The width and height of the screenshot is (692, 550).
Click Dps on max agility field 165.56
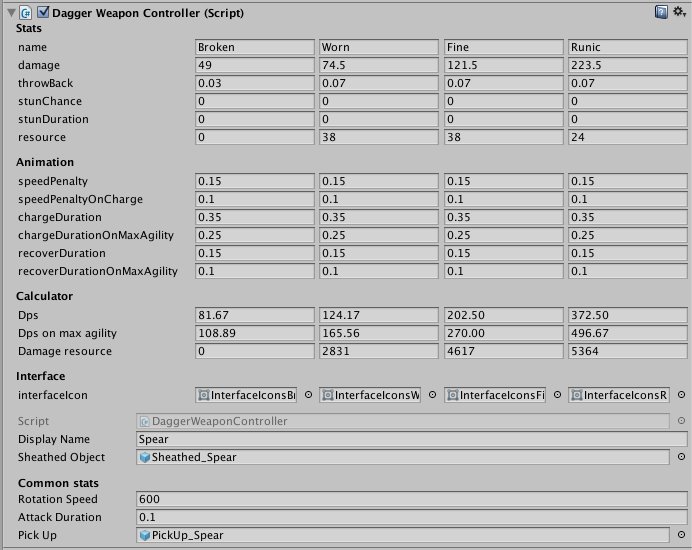(379, 333)
